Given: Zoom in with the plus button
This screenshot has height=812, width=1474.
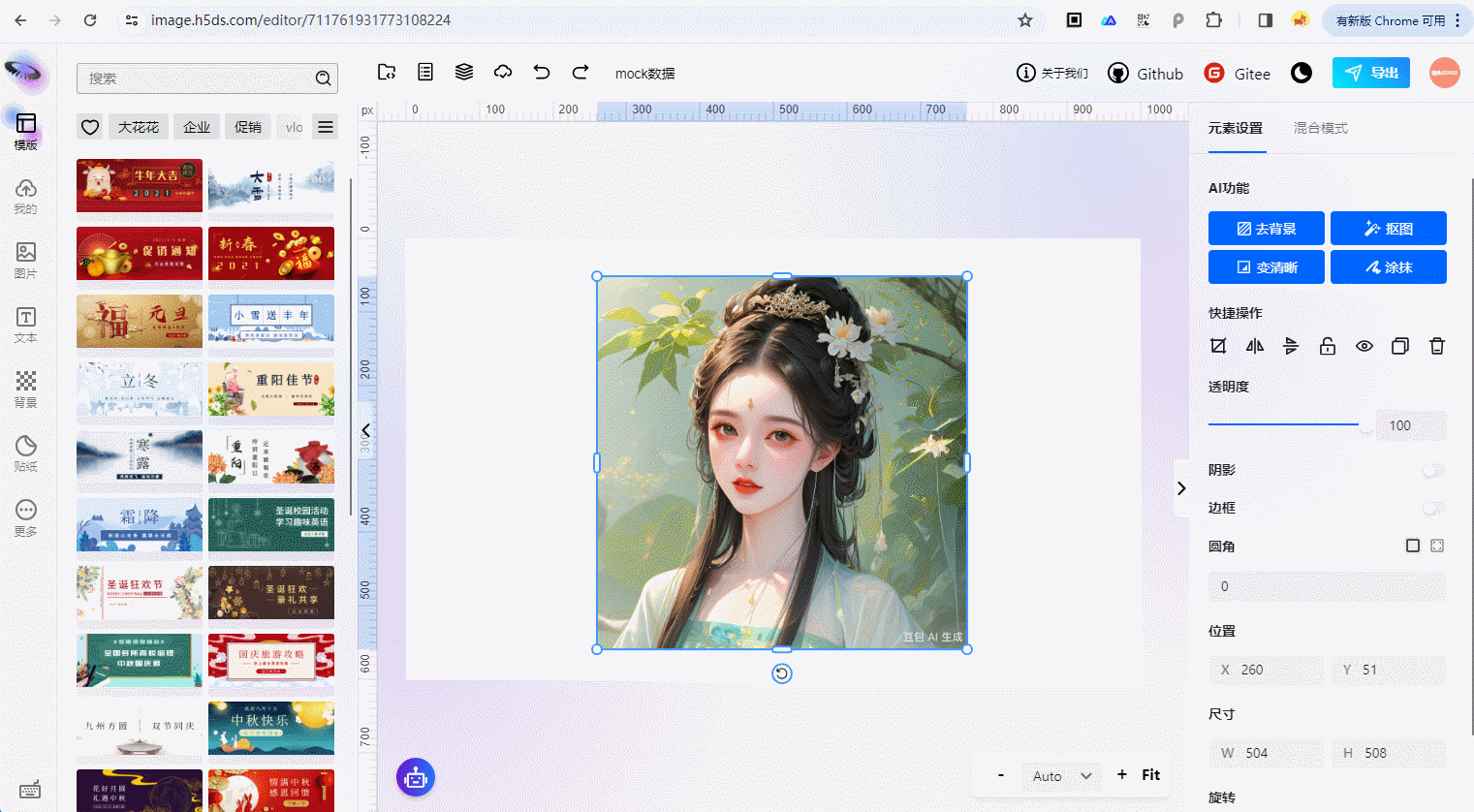Looking at the screenshot, I should 1122,774.
